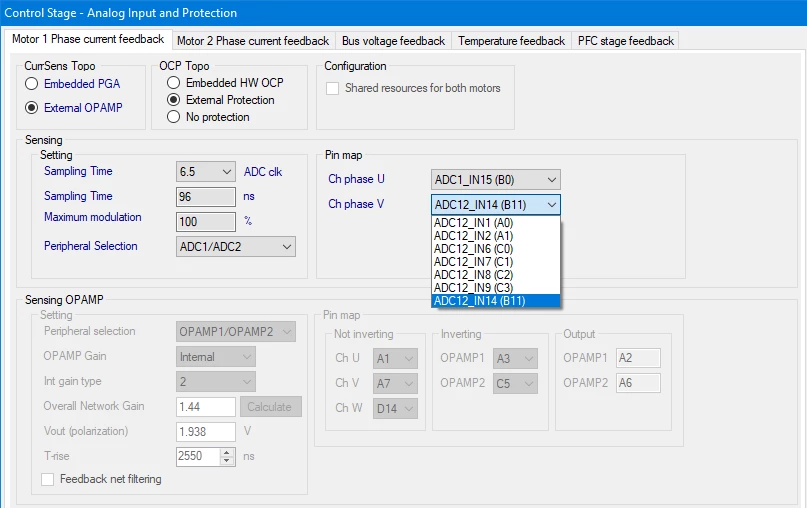Open OPAMP1/OPAMP2 peripheral selection dropdown

pyautogui.click(x=236, y=332)
